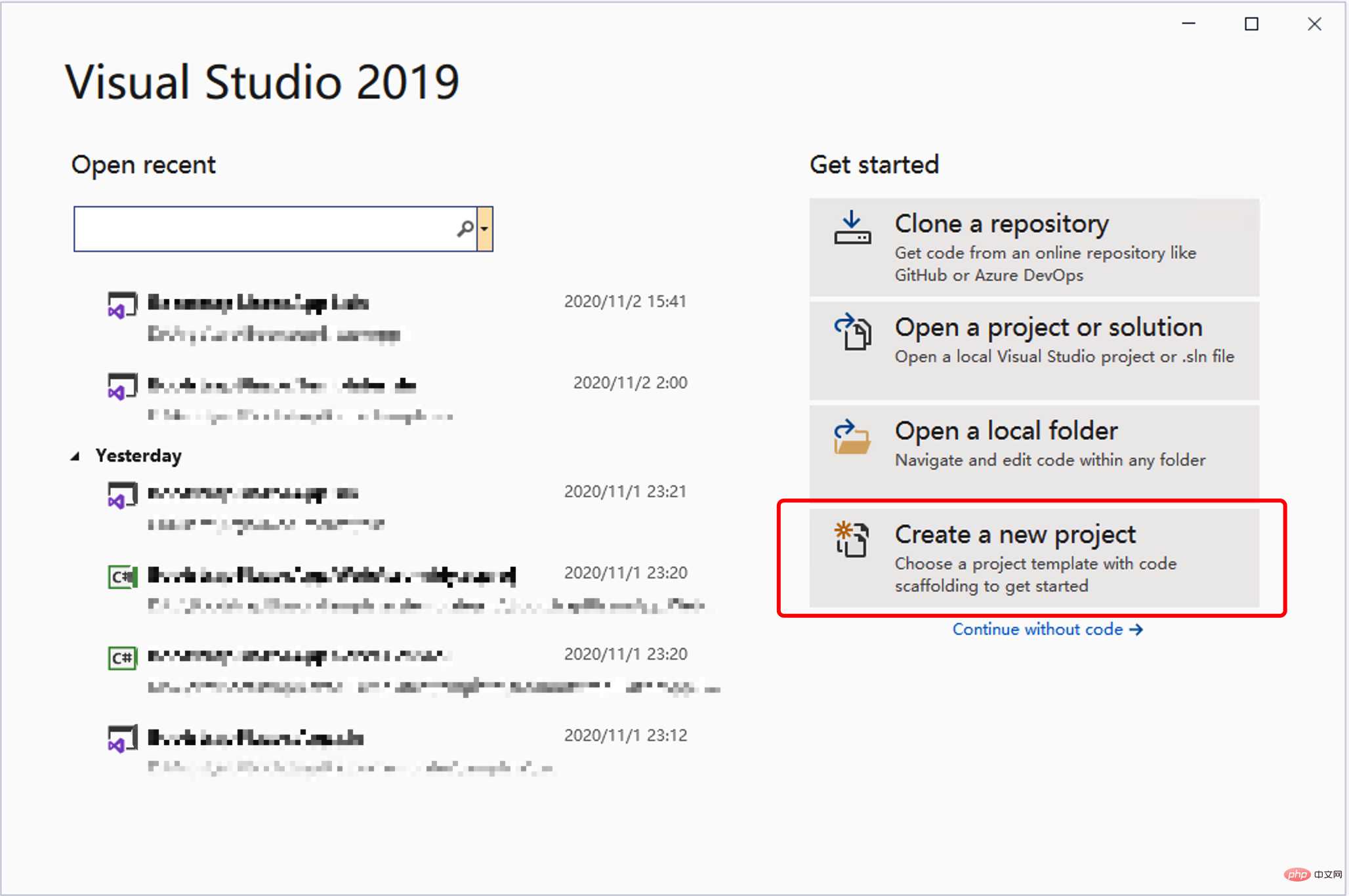Focus the Open recent search field
The width and height of the screenshot is (1349, 896).
(276, 229)
